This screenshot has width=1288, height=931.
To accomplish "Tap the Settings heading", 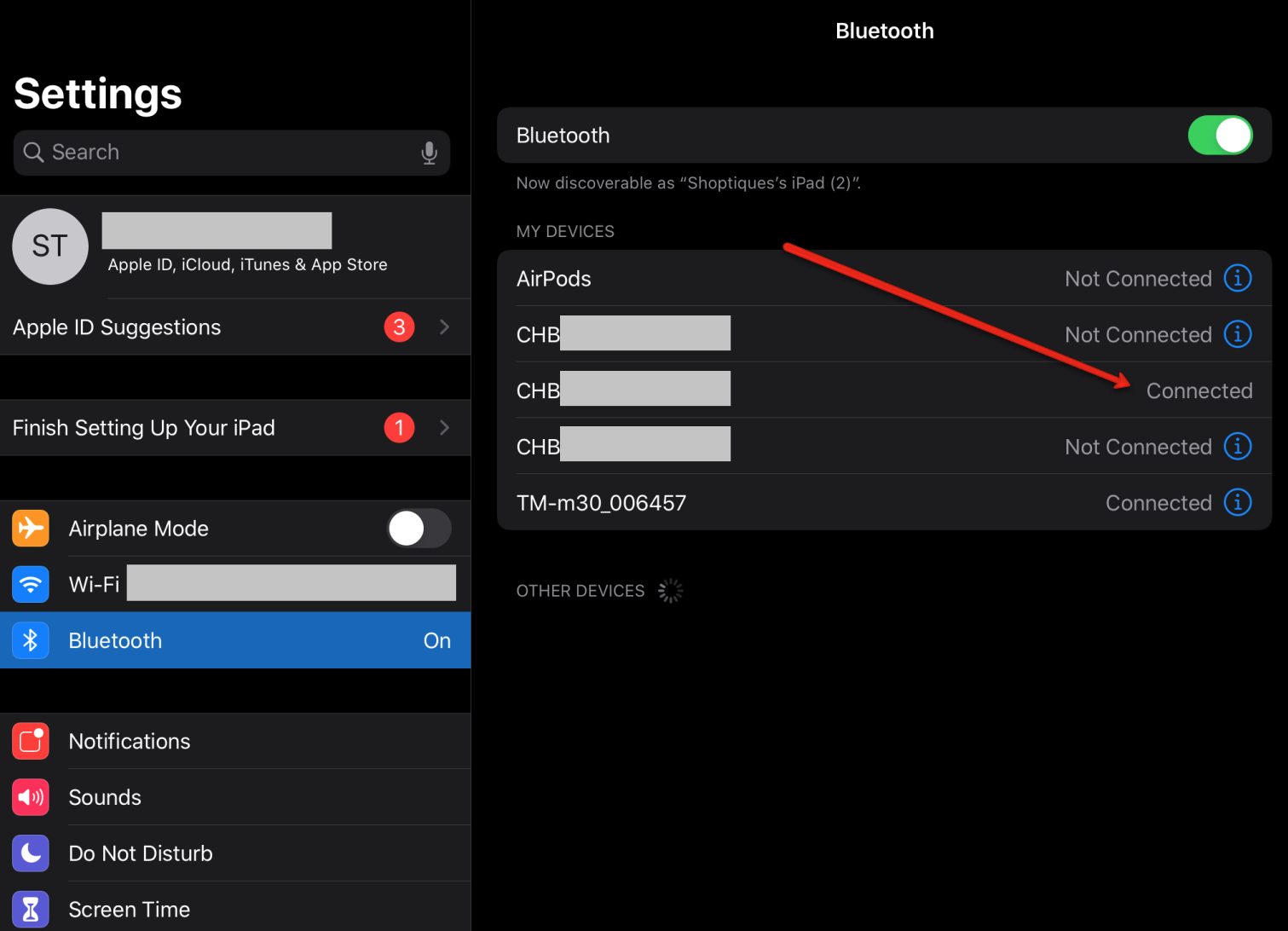I will [98, 94].
